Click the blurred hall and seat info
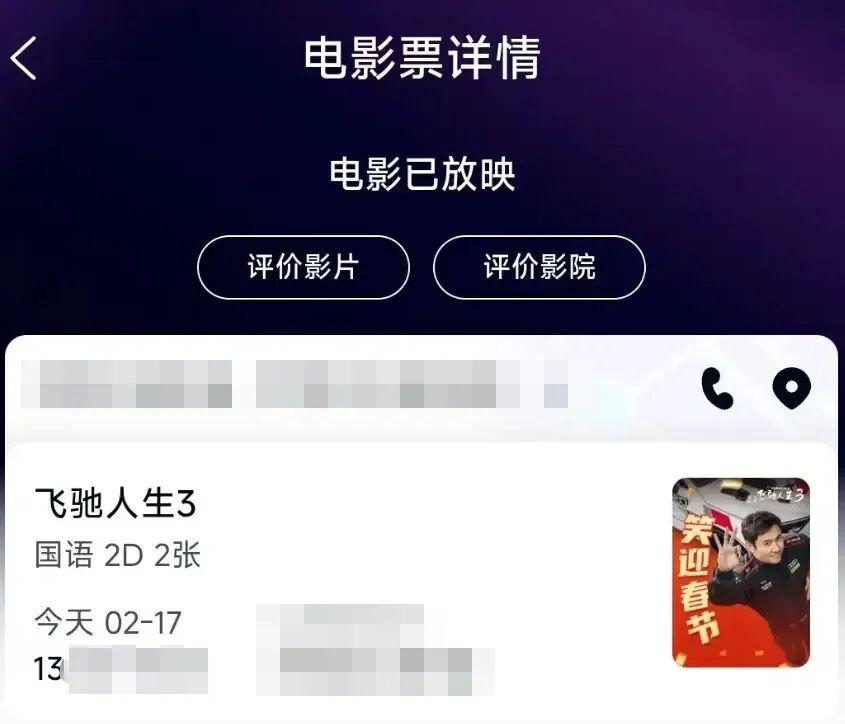 (x=375, y=649)
